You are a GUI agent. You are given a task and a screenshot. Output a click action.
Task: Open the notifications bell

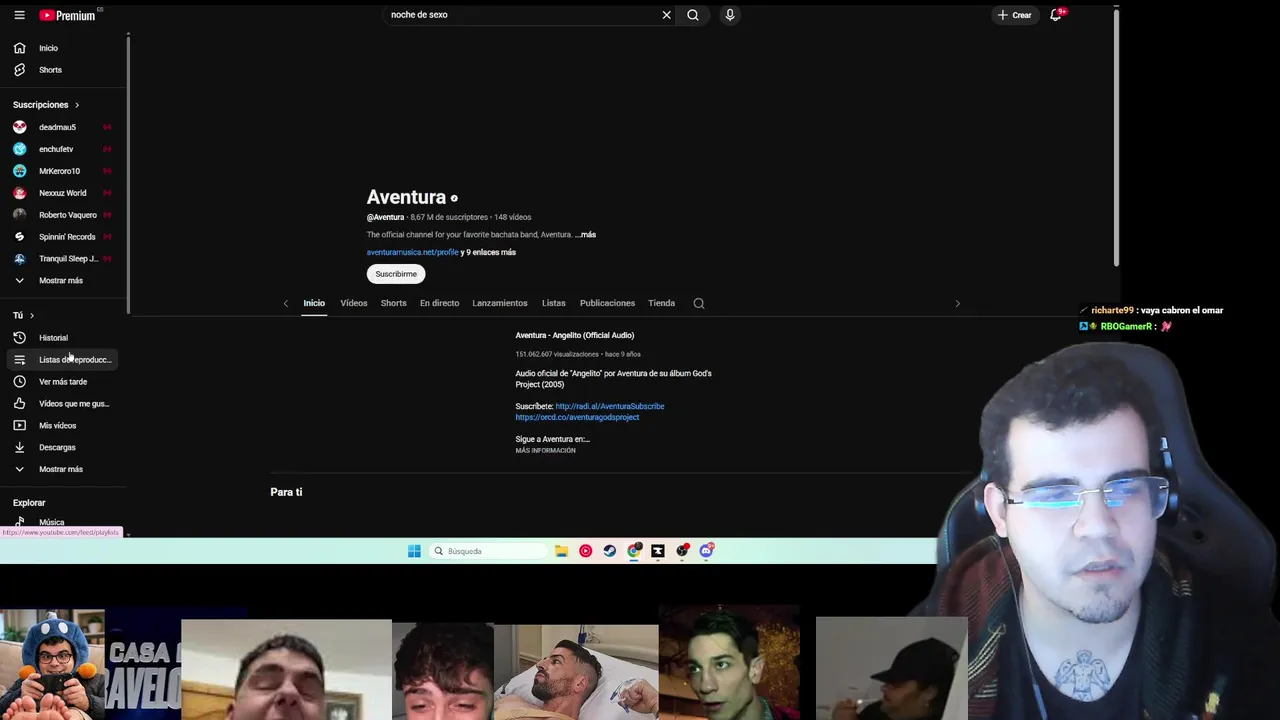[x=1055, y=15]
